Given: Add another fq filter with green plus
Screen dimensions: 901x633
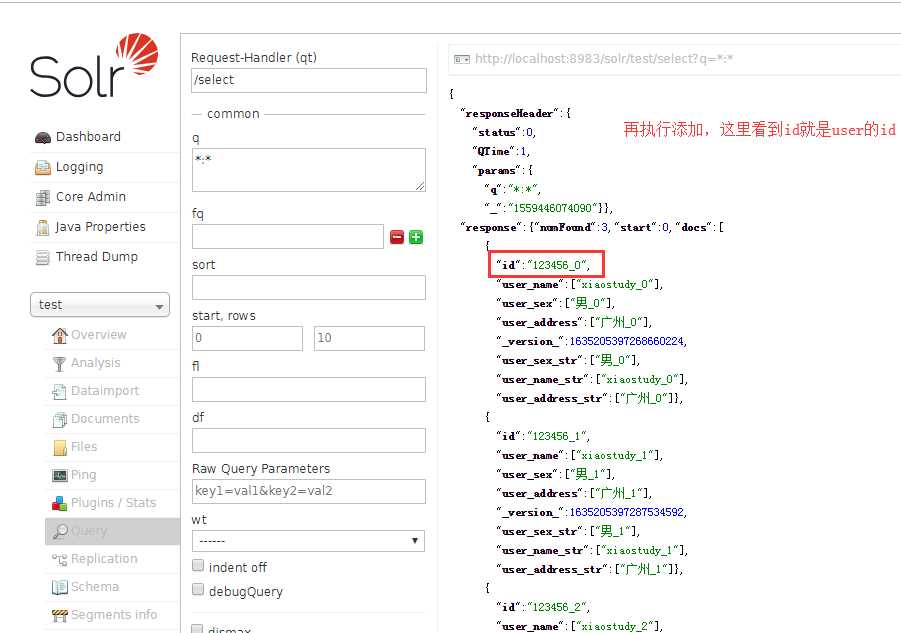Looking at the screenshot, I should click(416, 237).
